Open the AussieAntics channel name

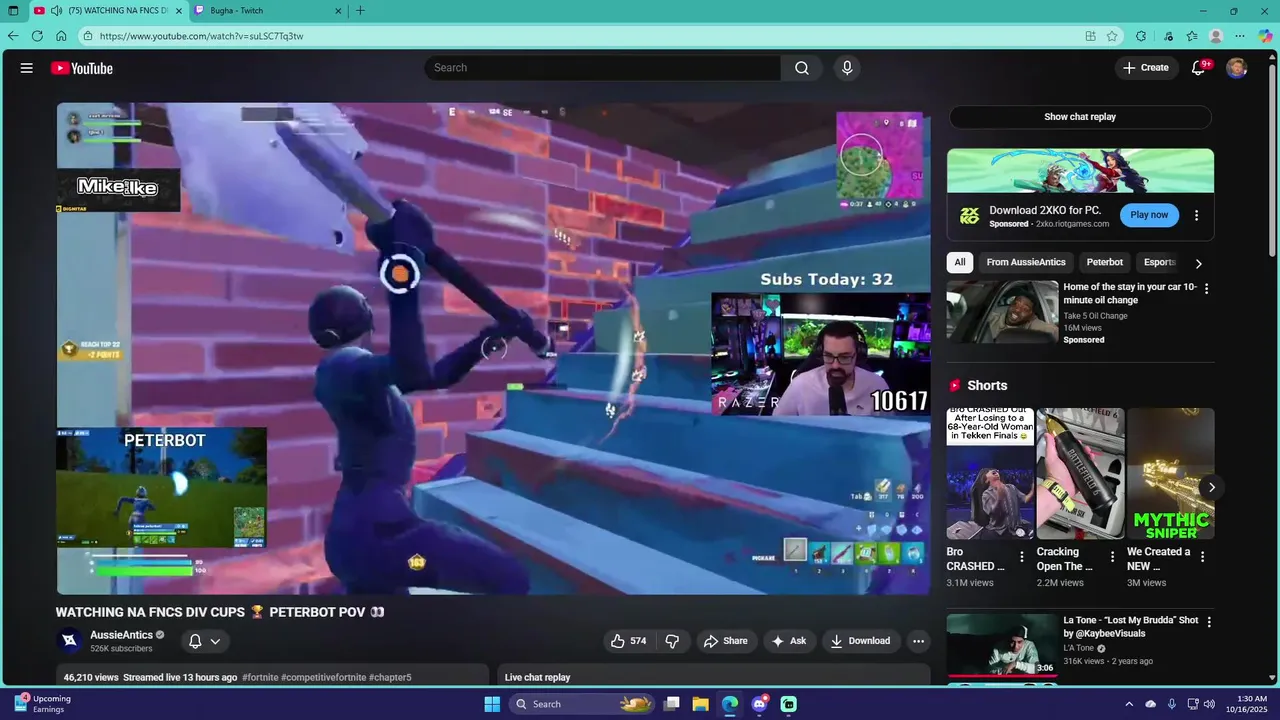click(122, 635)
